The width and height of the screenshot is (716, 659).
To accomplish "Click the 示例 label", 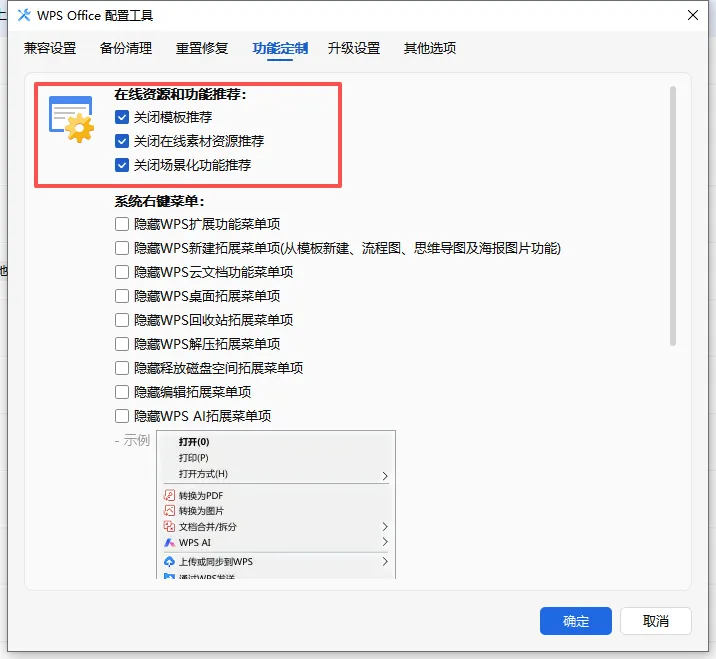I will pyautogui.click(x=137, y=440).
